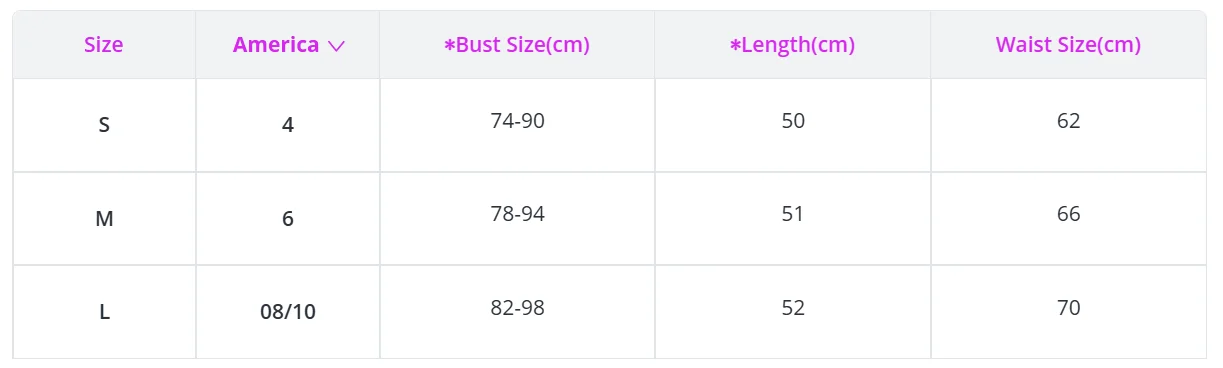Click the waist size value 70
The image size is (1223, 368).
(1069, 307)
